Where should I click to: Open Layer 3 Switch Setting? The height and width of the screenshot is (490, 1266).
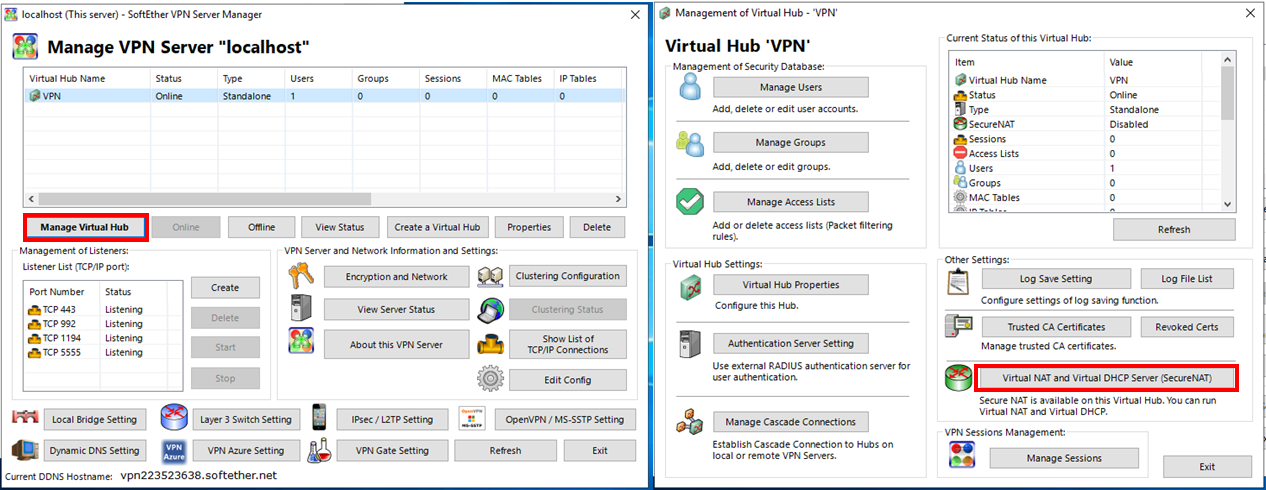[245, 420]
